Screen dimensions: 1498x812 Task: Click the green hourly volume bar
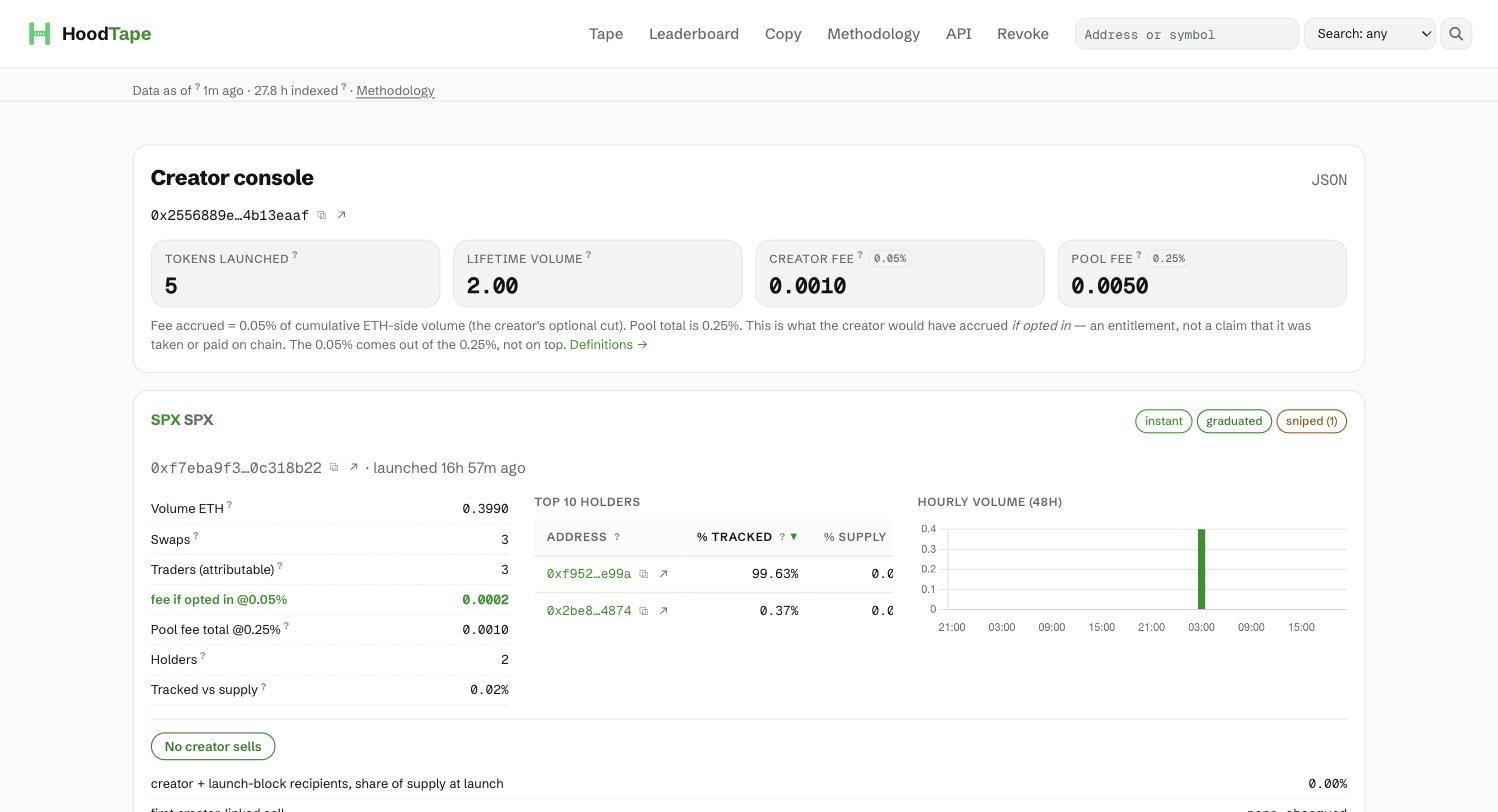(1201, 569)
